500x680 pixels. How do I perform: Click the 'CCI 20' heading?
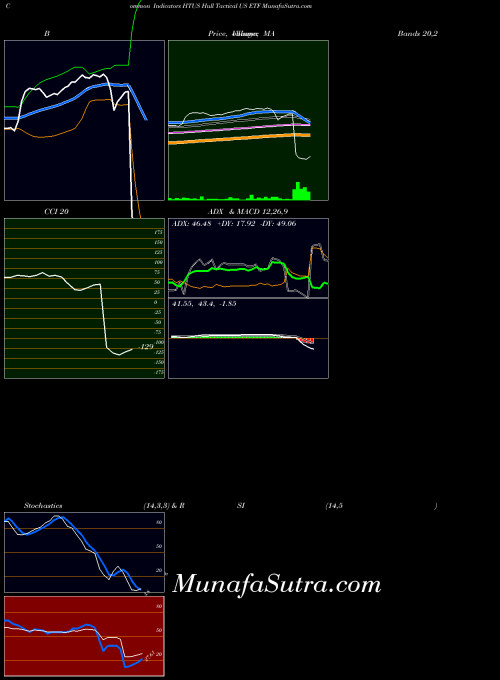click(56, 212)
